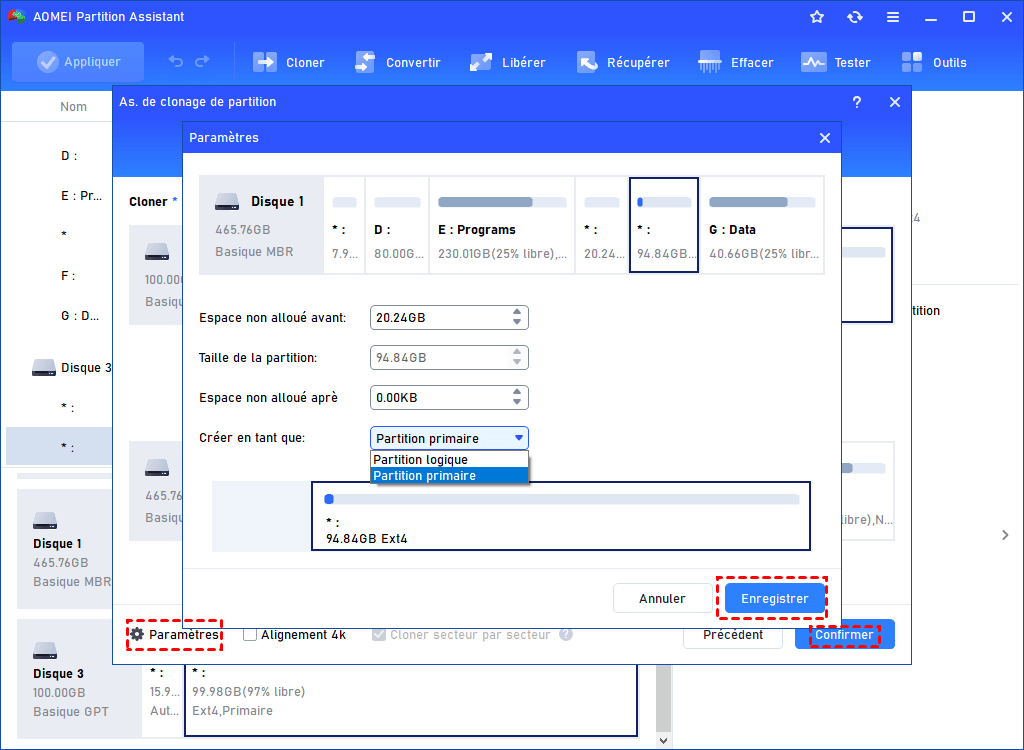Open the Cloner tool
The image size is (1024, 750).
tap(289, 62)
